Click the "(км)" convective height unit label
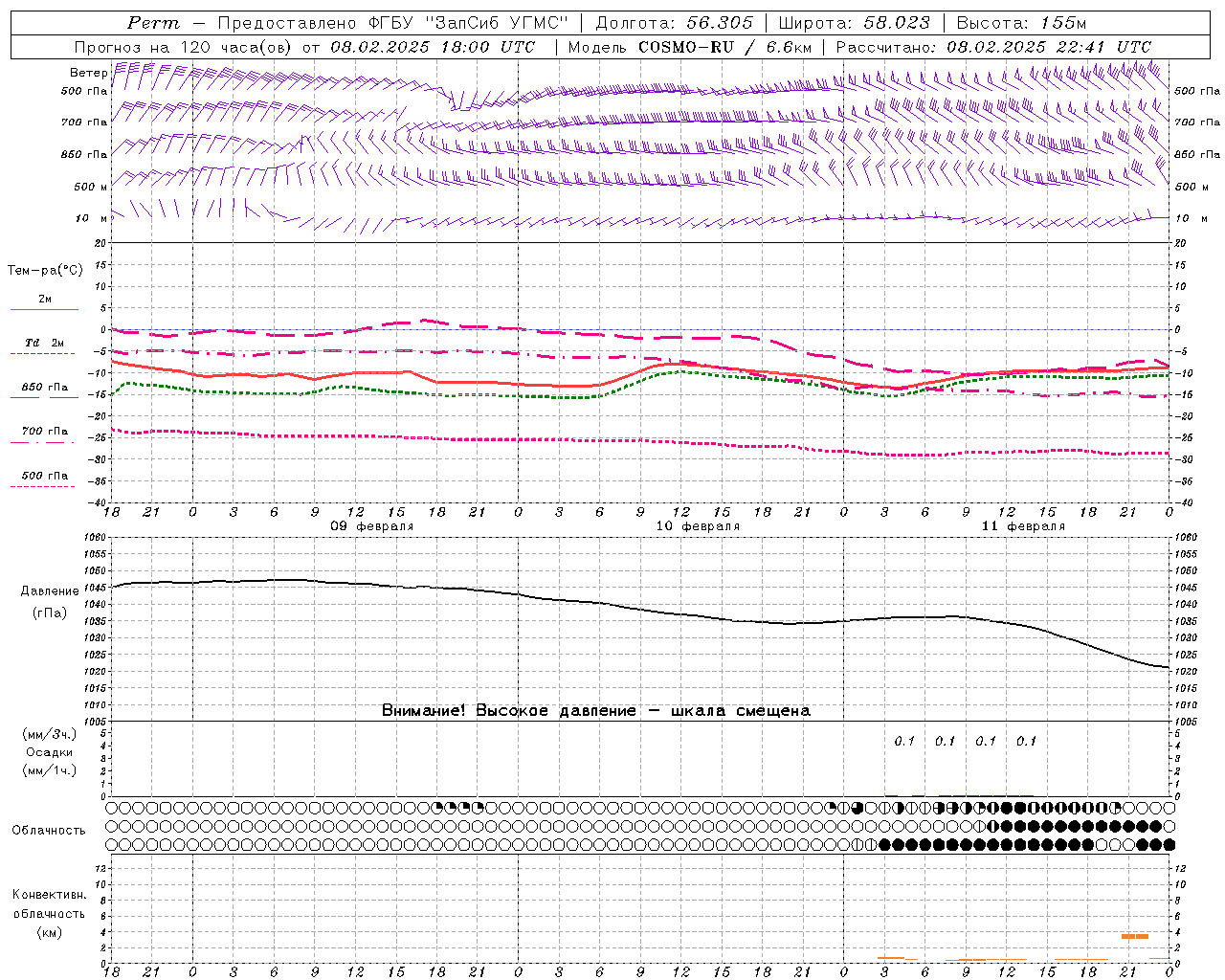 [50, 932]
